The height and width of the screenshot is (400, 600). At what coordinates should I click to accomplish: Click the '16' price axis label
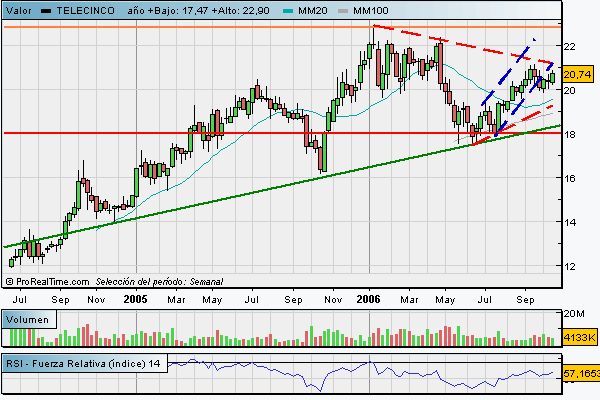pyautogui.click(x=569, y=178)
